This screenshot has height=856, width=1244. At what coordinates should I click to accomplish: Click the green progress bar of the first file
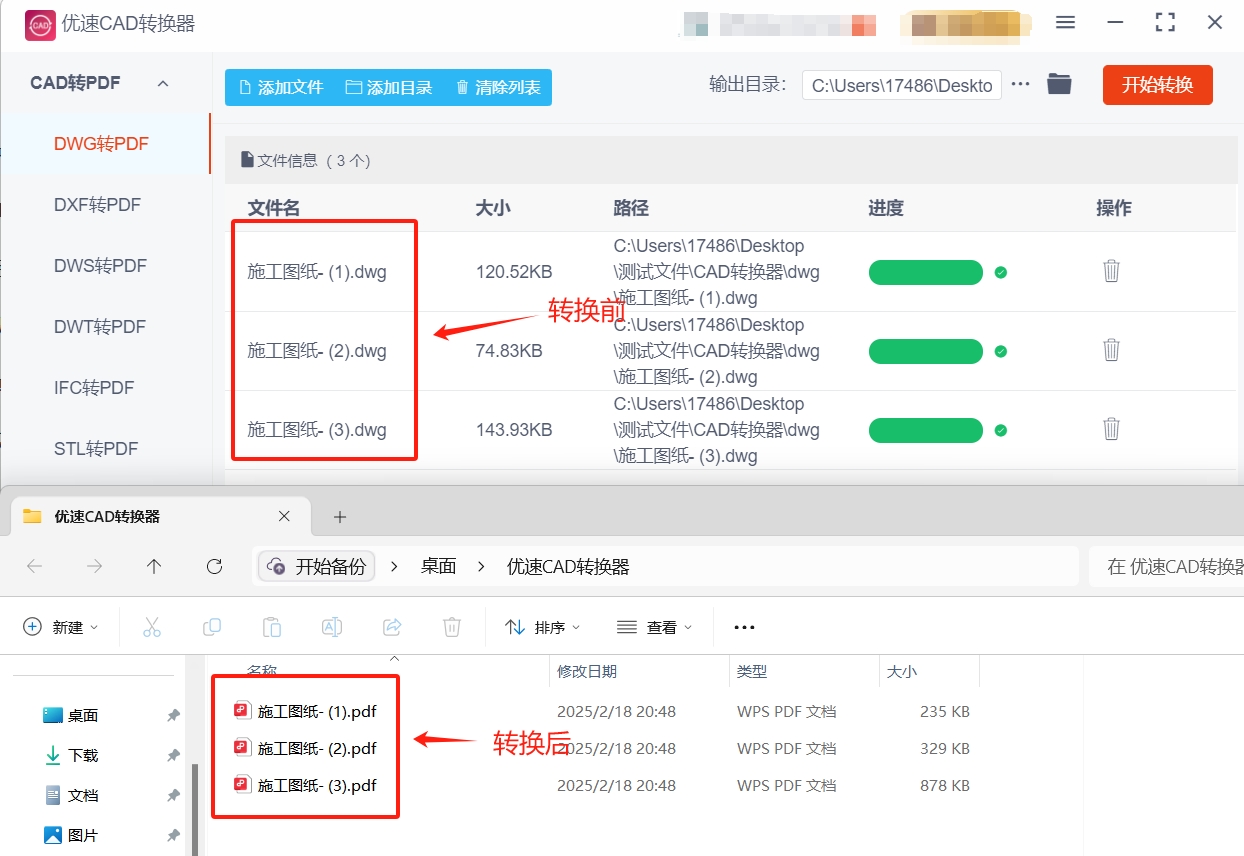[925, 272]
